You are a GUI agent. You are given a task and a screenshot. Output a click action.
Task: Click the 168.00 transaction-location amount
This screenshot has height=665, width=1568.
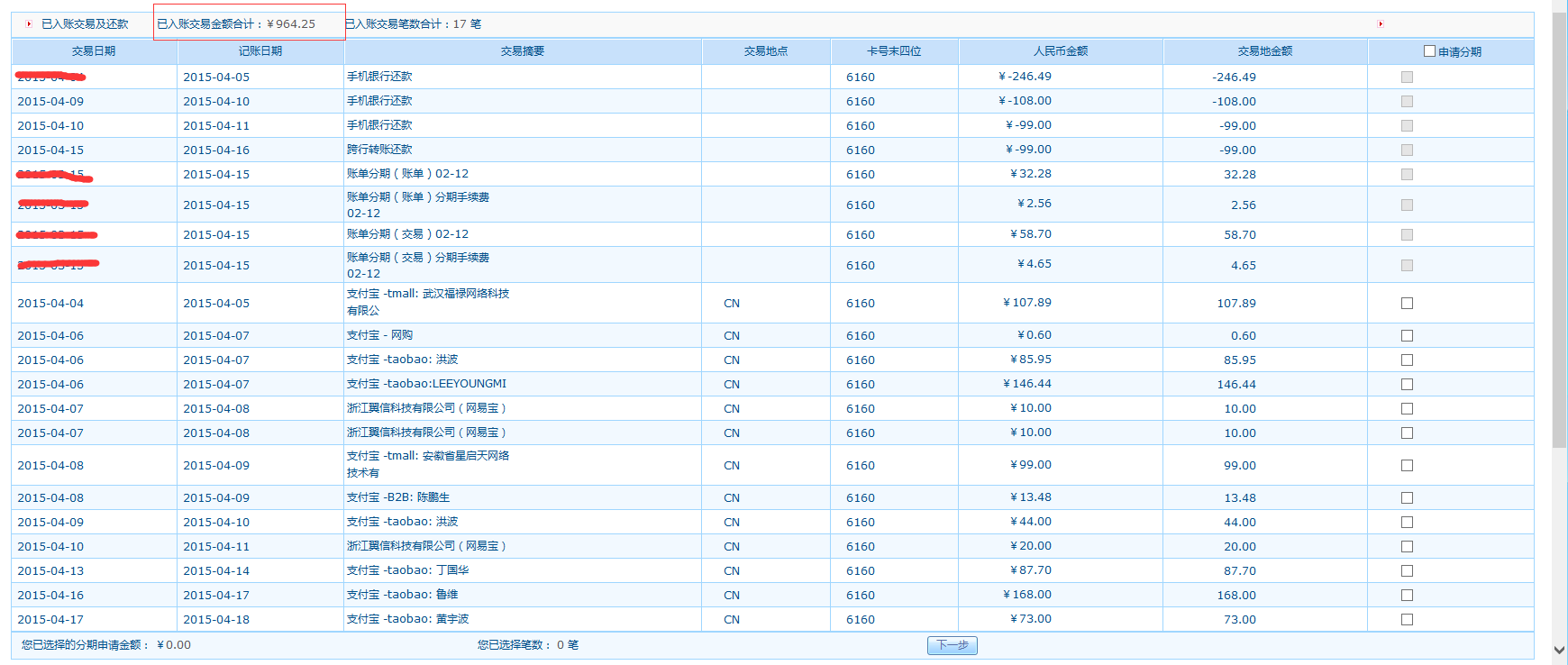coord(1236,596)
